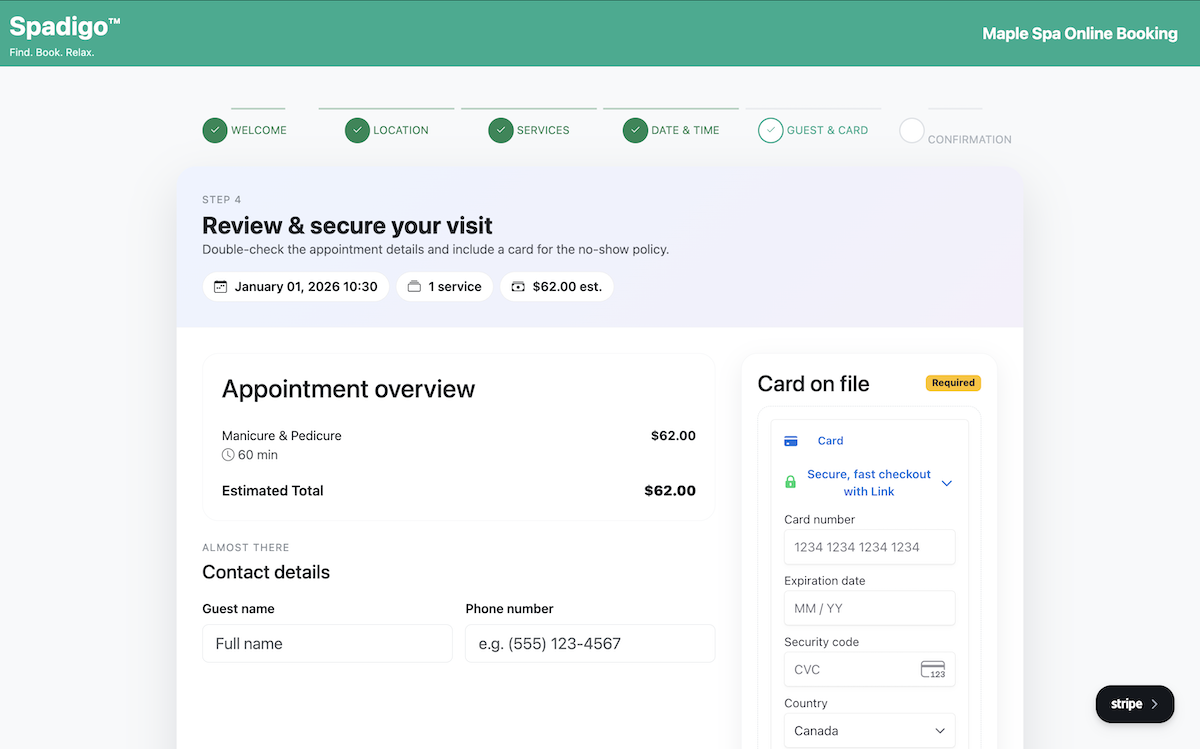Click the clock icon next to 60 min

[x=228, y=455]
